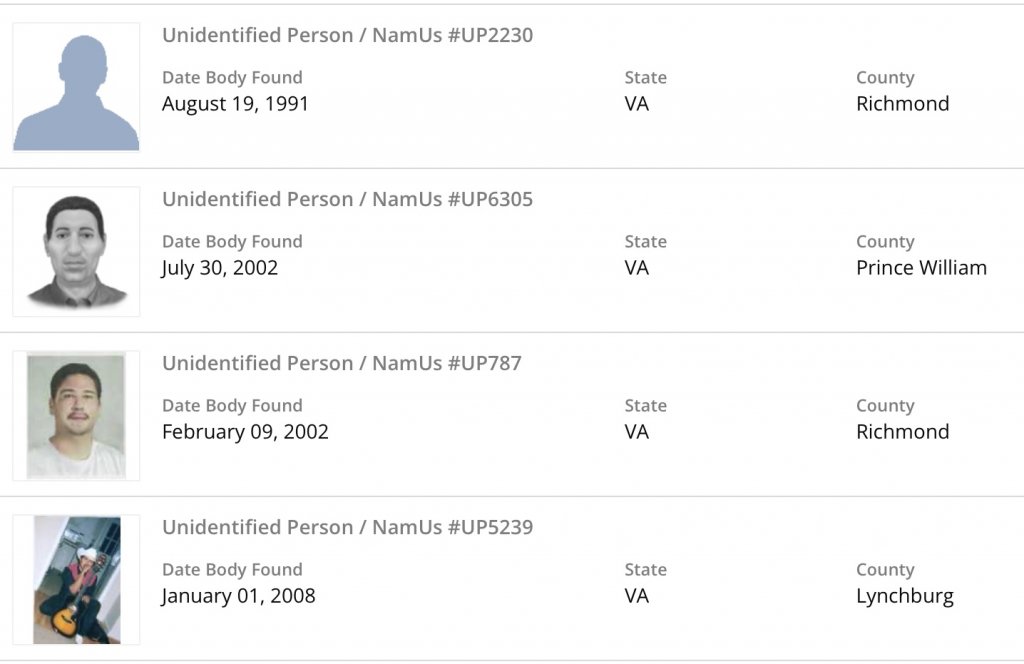Viewport: 1024px width, 664px height.
Task: Click the date February 09, 2002
Action: coord(245,432)
